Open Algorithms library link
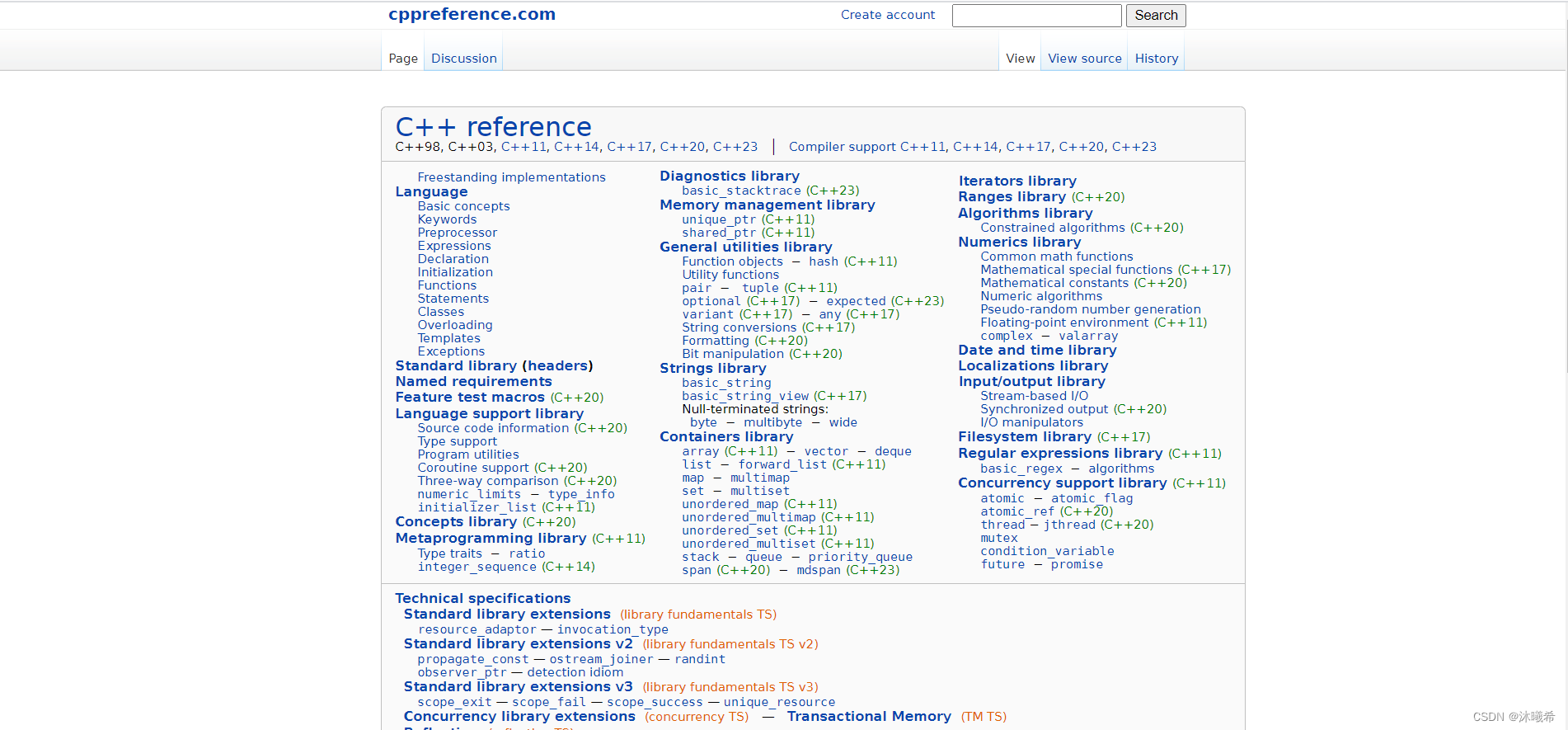The image size is (1568, 730). [x=1026, y=213]
